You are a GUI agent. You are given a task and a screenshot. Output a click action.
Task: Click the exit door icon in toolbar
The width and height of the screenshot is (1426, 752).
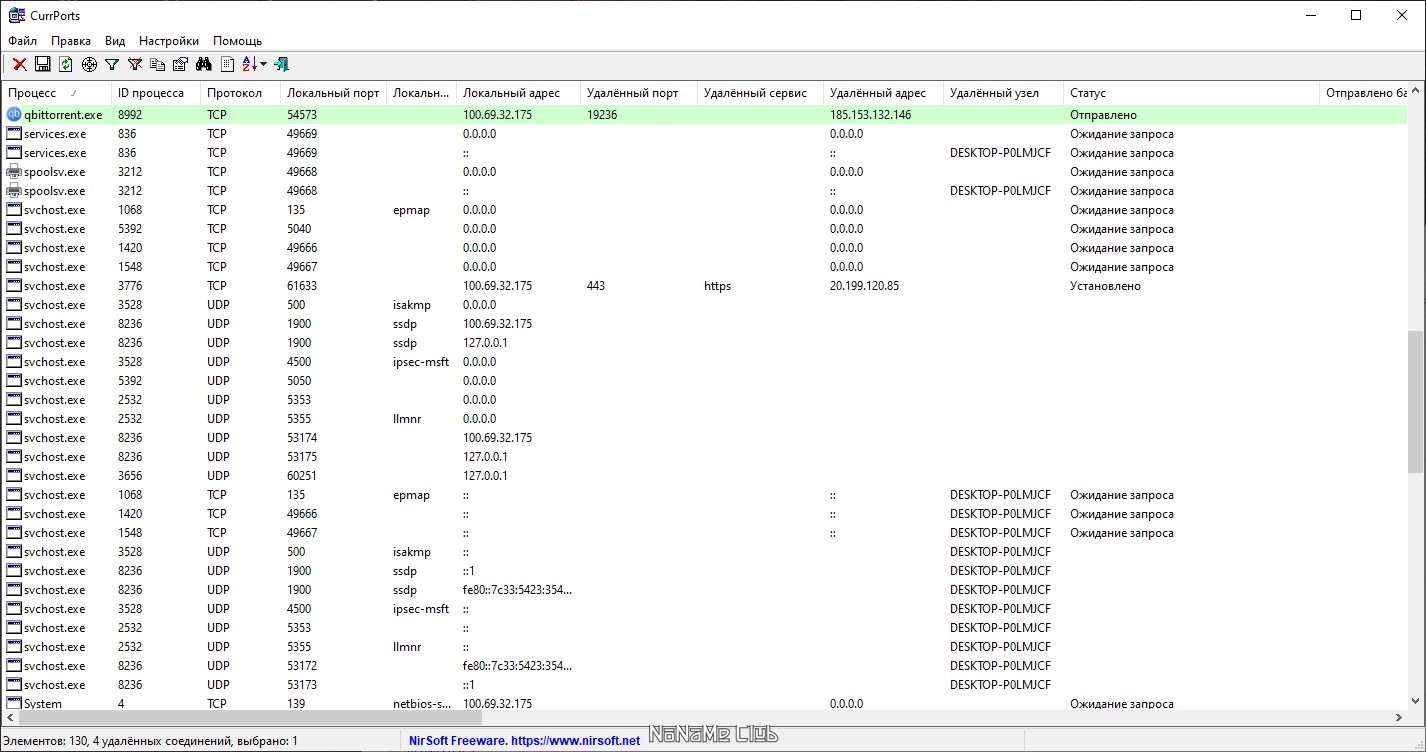(282, 64)
